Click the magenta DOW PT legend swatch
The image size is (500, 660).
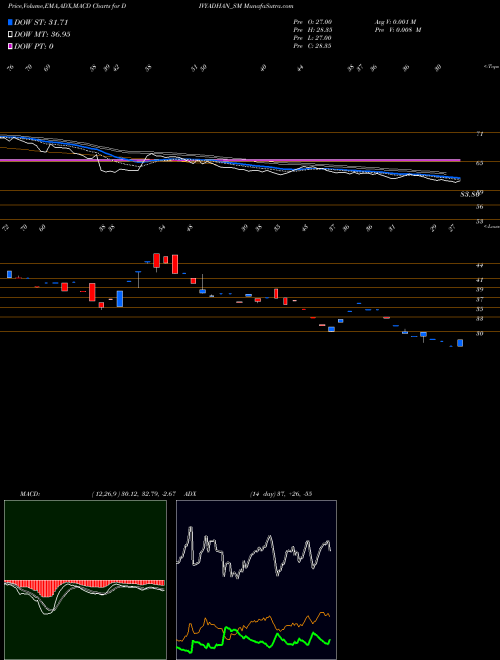tap(10, 46)
